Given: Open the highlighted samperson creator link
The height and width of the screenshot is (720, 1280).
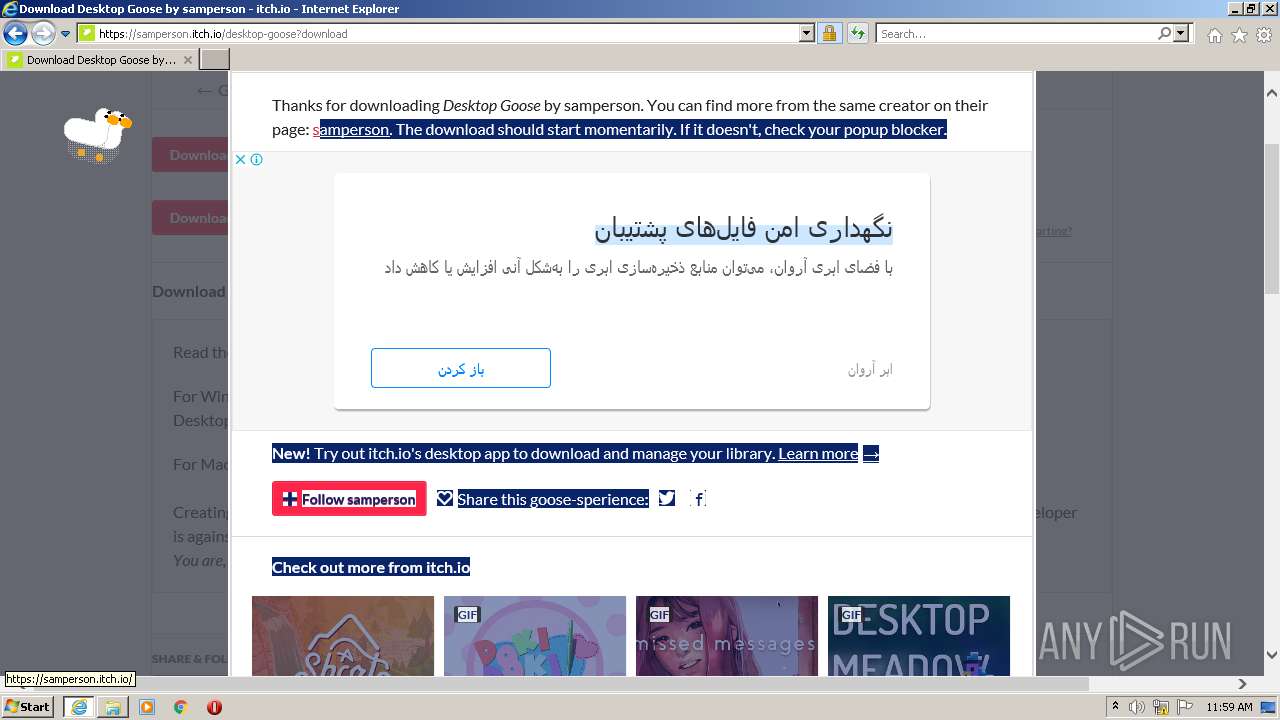Looking at the screenshot, I should click(x=351, y=129).
